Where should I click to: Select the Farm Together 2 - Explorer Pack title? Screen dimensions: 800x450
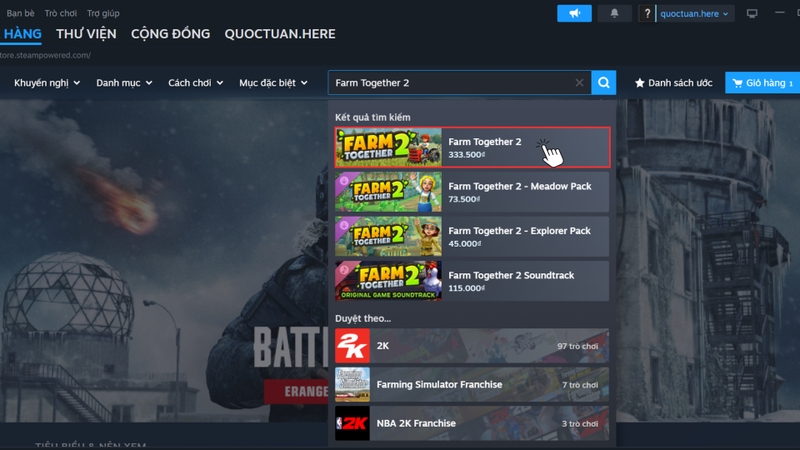[519, 231]
